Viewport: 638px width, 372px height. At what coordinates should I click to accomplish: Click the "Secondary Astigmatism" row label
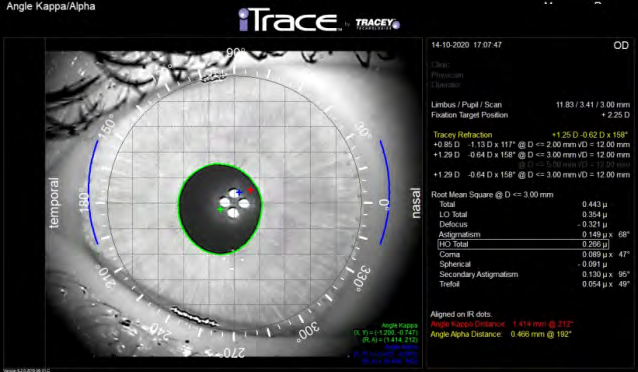[x=478, y=274]
